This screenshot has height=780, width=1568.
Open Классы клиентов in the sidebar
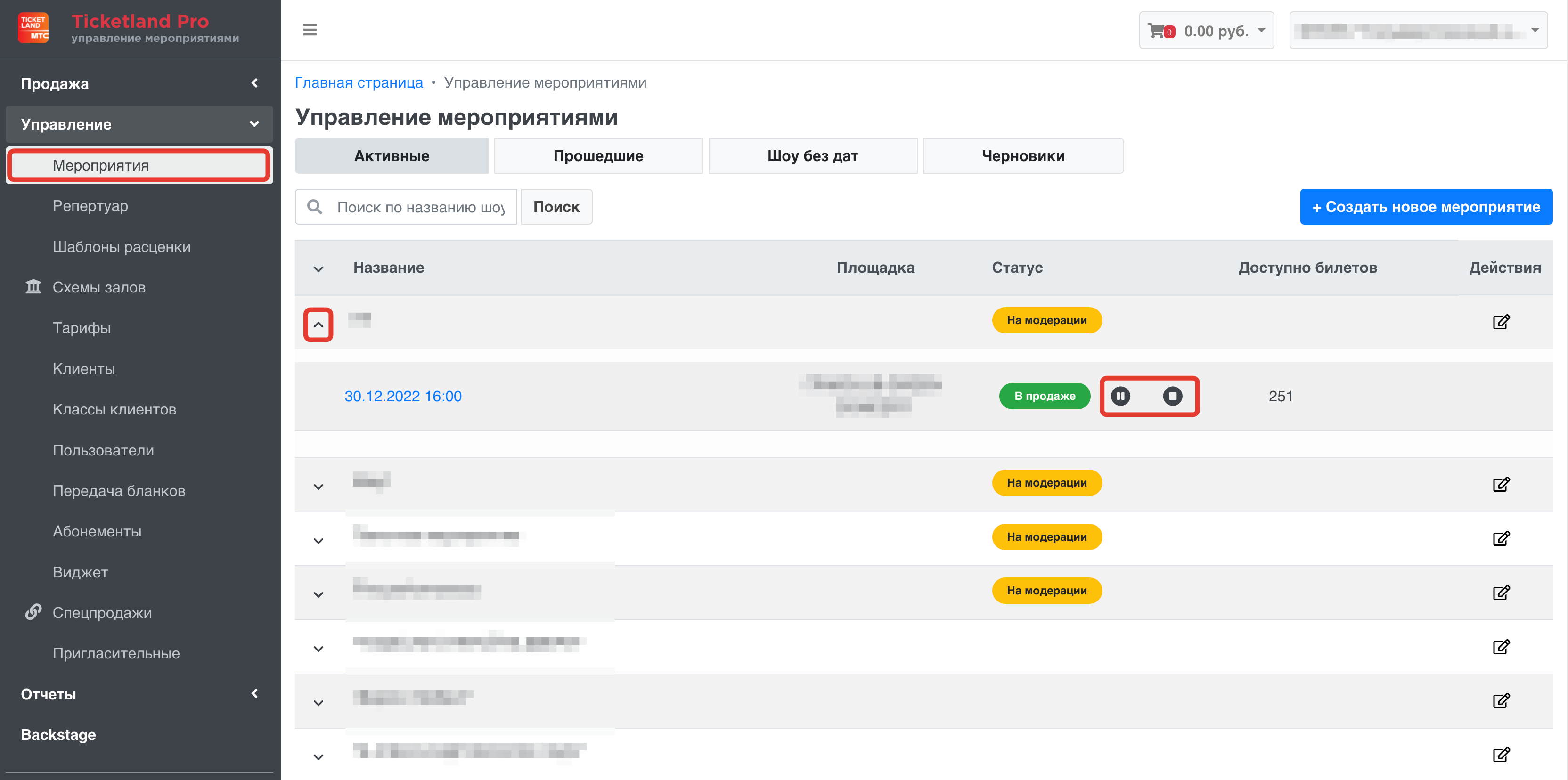pyautogui.click(x=114, y=409)
